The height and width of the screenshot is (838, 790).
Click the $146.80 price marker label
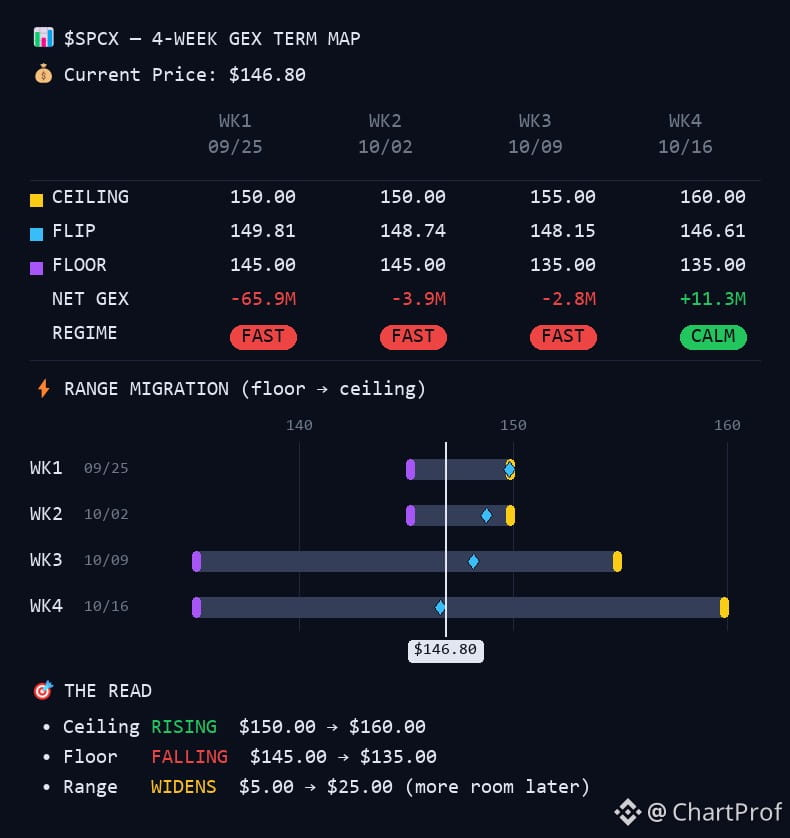[446, 650]
